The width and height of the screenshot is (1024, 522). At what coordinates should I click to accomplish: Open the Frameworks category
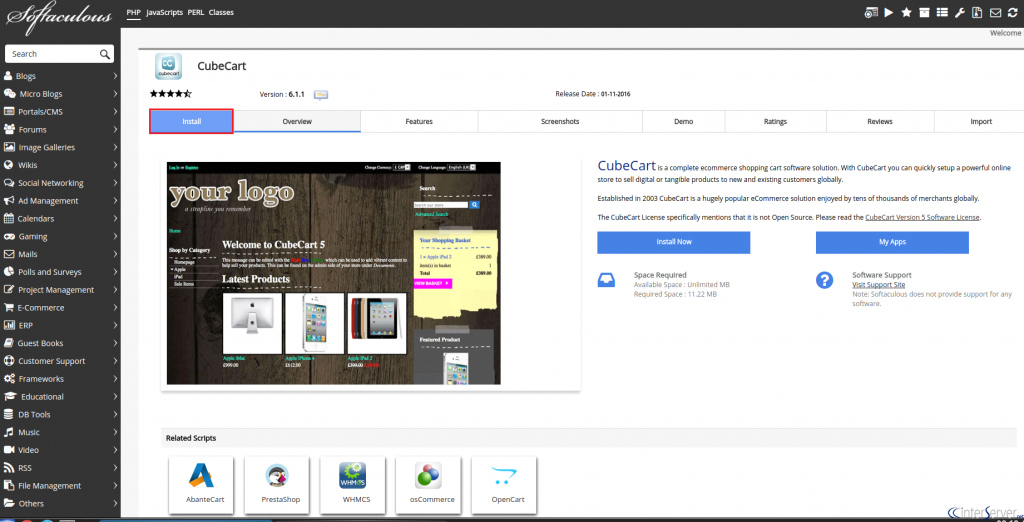(x=61, y=379)
